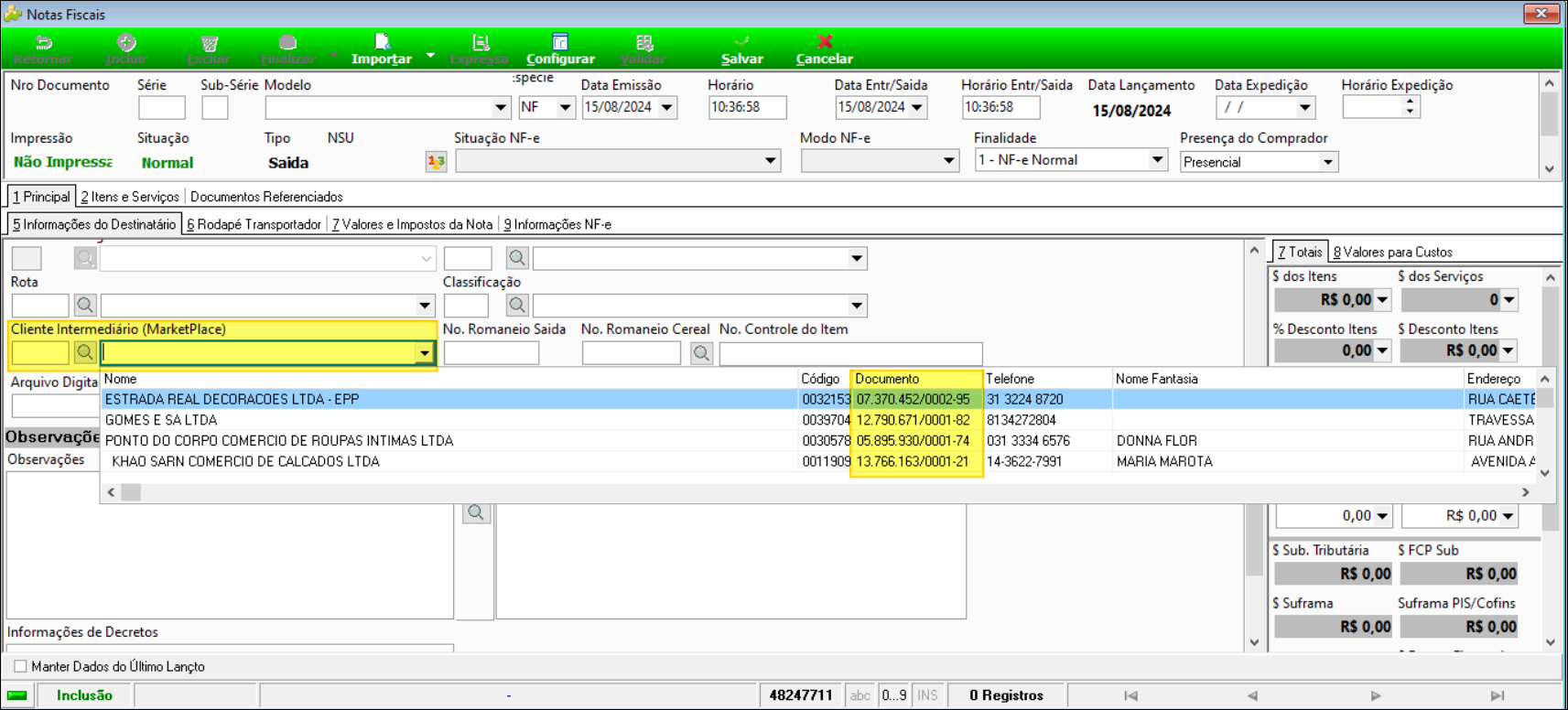Open 8 Valores para Custos tab
Viewport: 1568px width, 710px height.
pyautogui.click(x=1392, y=252)
